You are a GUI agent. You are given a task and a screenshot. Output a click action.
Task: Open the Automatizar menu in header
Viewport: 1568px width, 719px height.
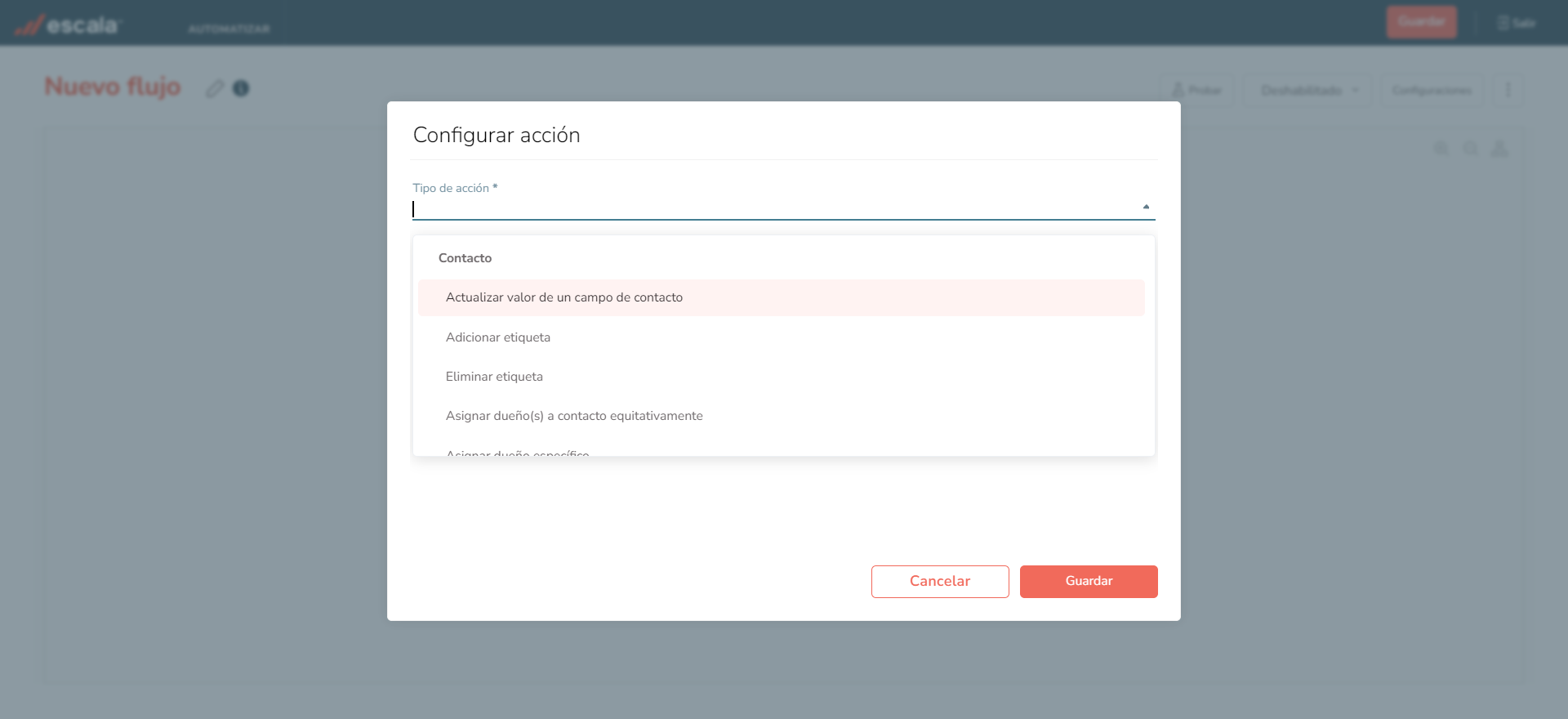click(229, 29)
